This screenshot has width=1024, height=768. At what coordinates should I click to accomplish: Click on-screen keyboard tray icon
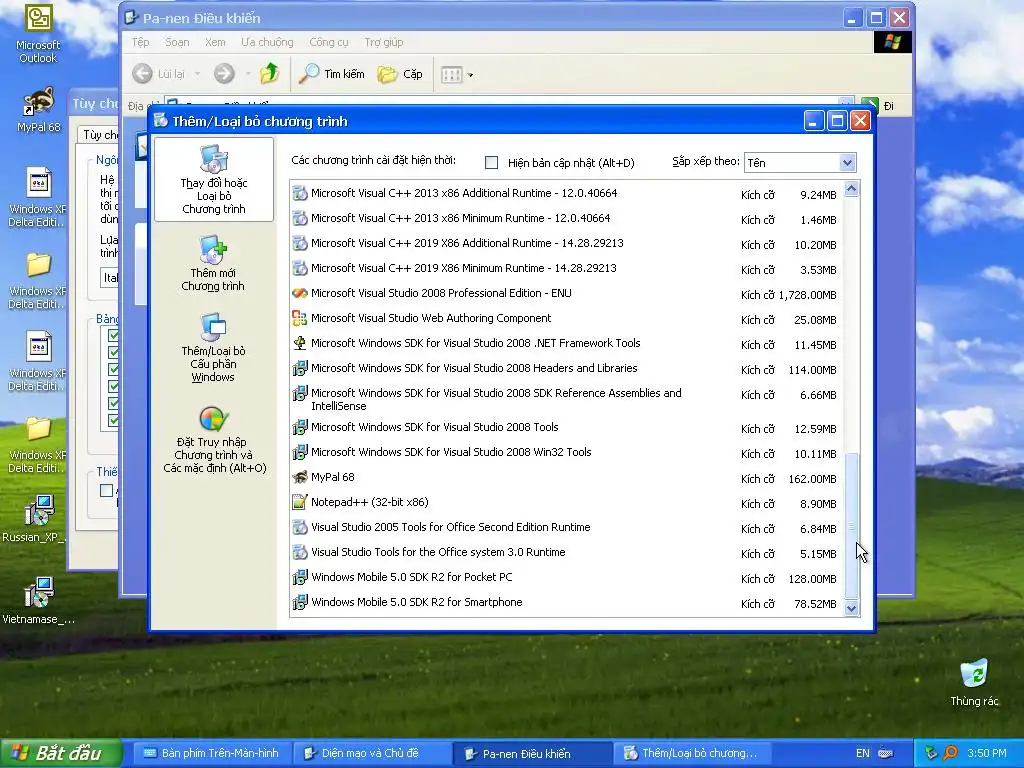[886, 753]
